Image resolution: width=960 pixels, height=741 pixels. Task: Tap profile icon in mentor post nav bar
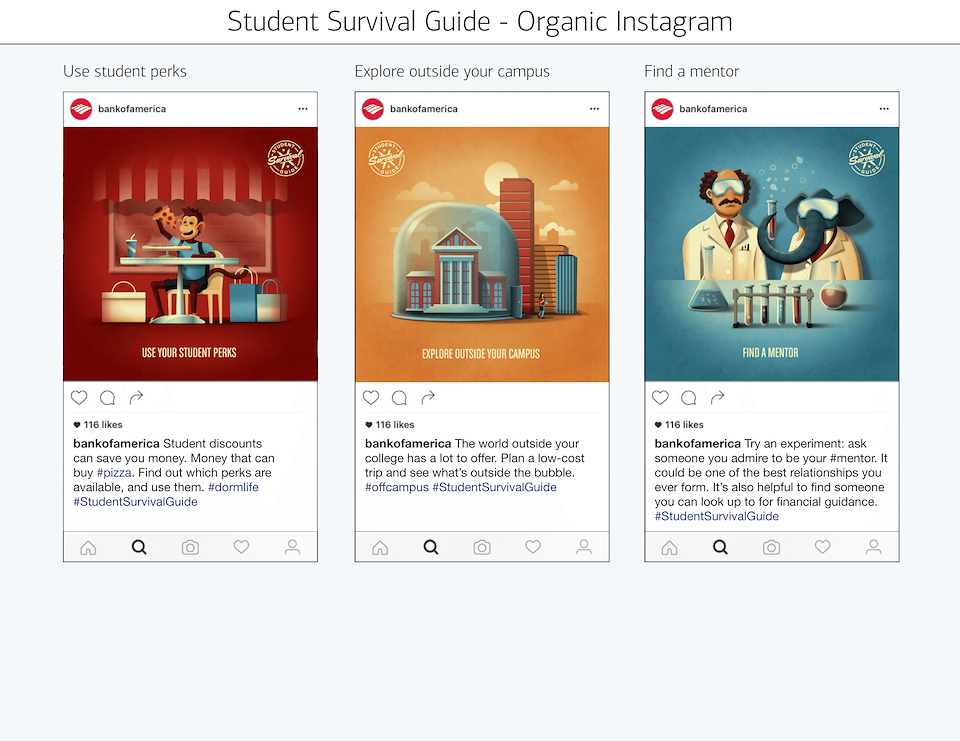[x=874, y=547]
